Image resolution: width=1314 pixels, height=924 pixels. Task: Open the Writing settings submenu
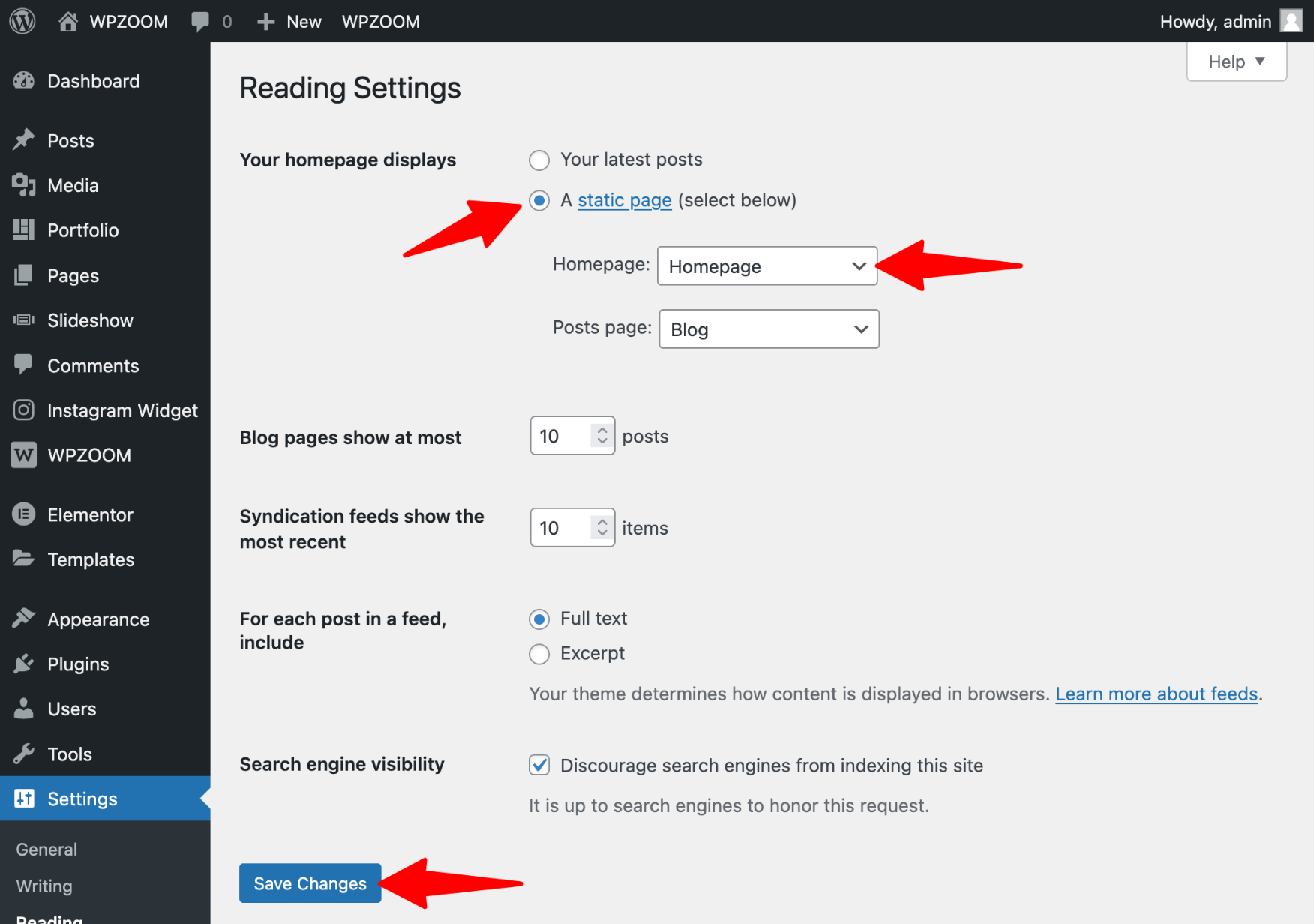click(44, 886)
